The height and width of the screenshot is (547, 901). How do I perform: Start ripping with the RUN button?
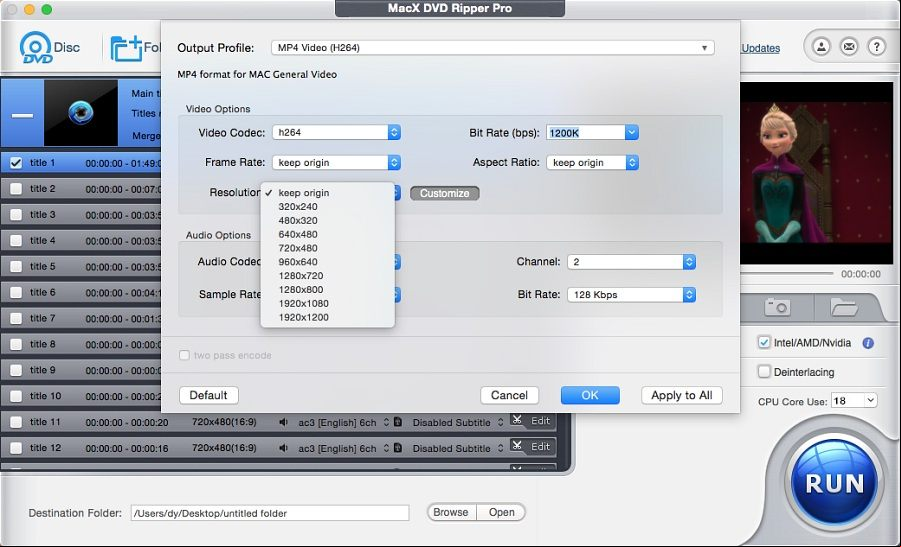834,483
